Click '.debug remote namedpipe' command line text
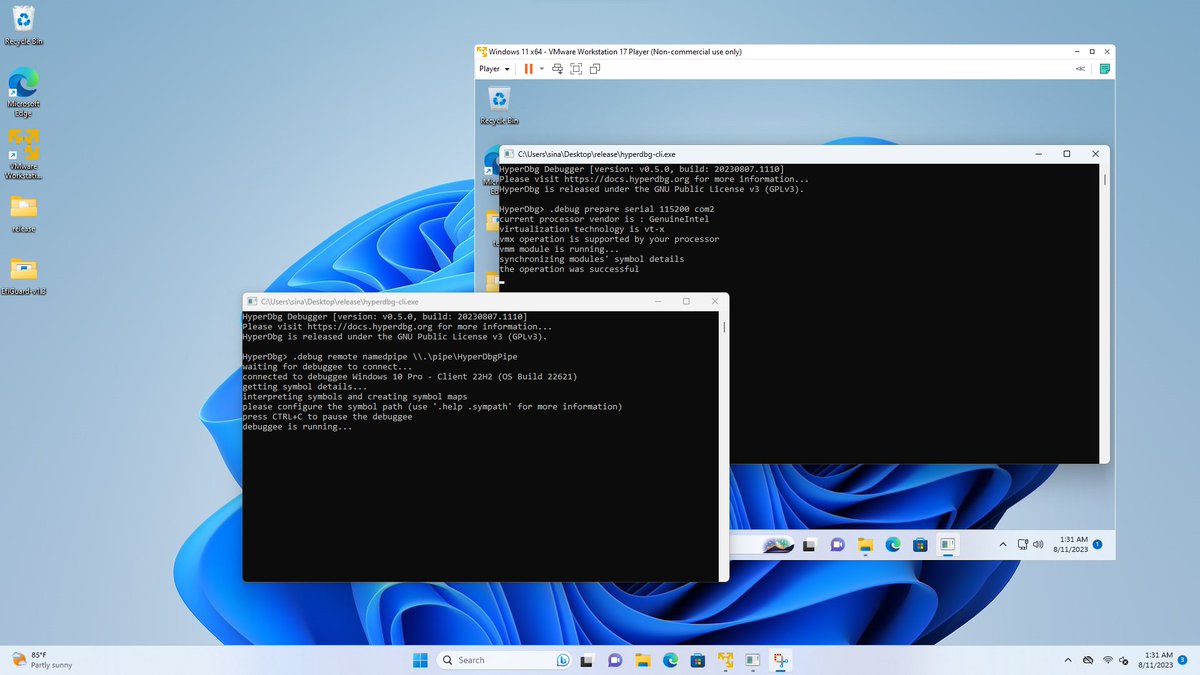Image resolution: width=1200 pixels, height=675 pixels. coord(404,357)
